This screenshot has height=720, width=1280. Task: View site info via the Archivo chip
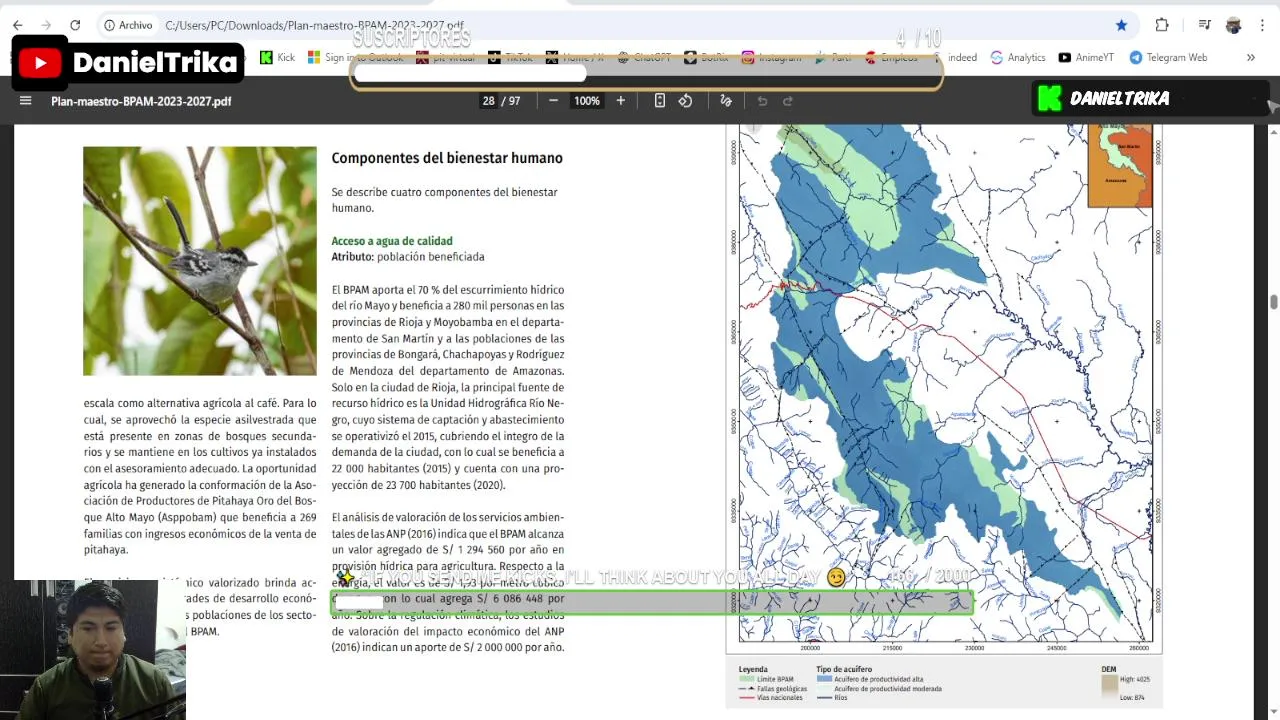click(x=129, y=25)
